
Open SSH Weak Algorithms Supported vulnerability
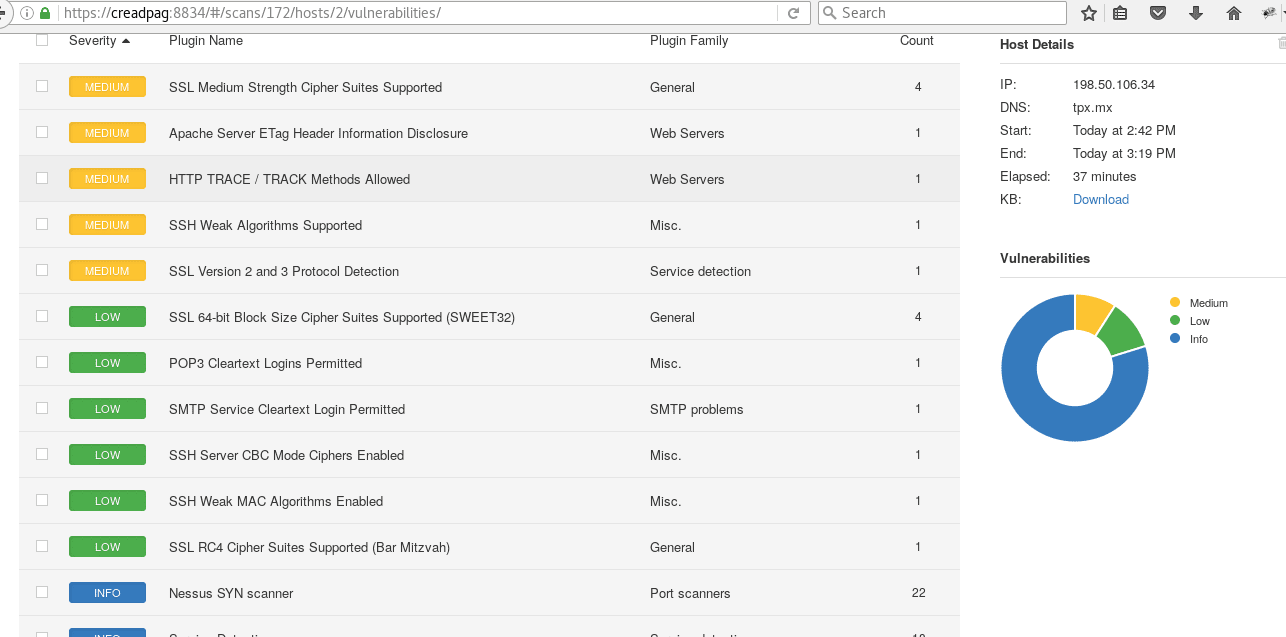265,225
